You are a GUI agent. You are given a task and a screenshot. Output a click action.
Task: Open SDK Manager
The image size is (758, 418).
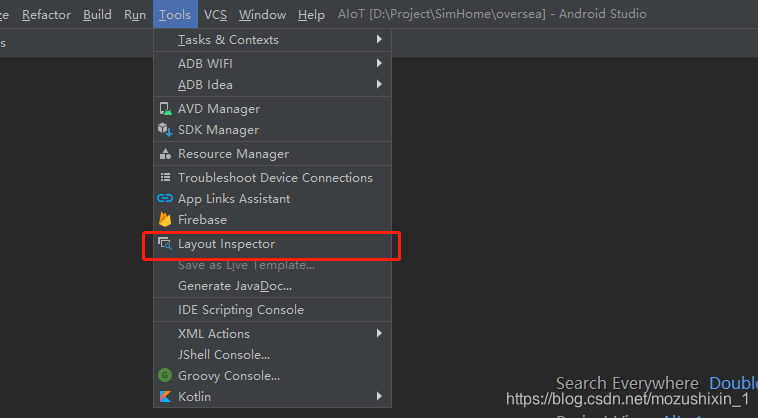[x=272, y=130]
